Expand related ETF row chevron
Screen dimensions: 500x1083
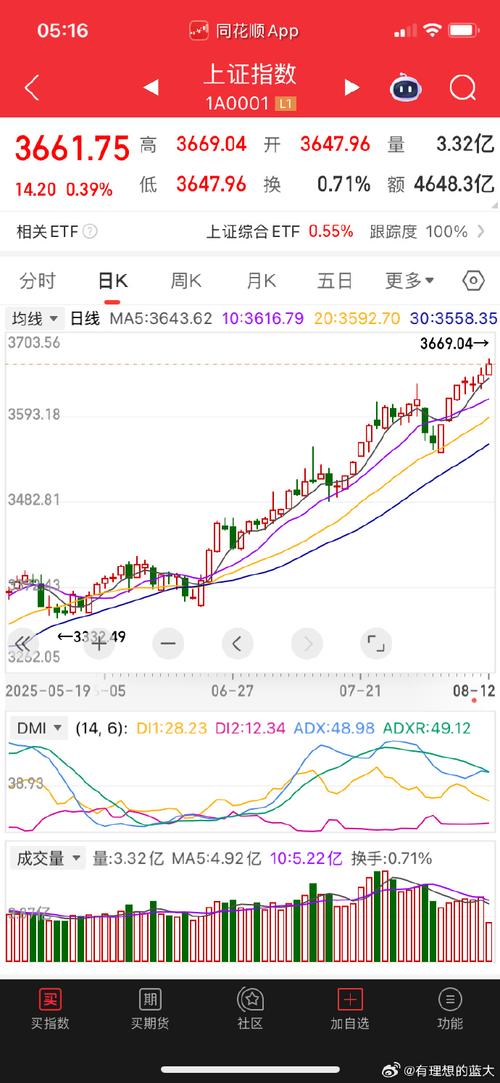[481, 231]
